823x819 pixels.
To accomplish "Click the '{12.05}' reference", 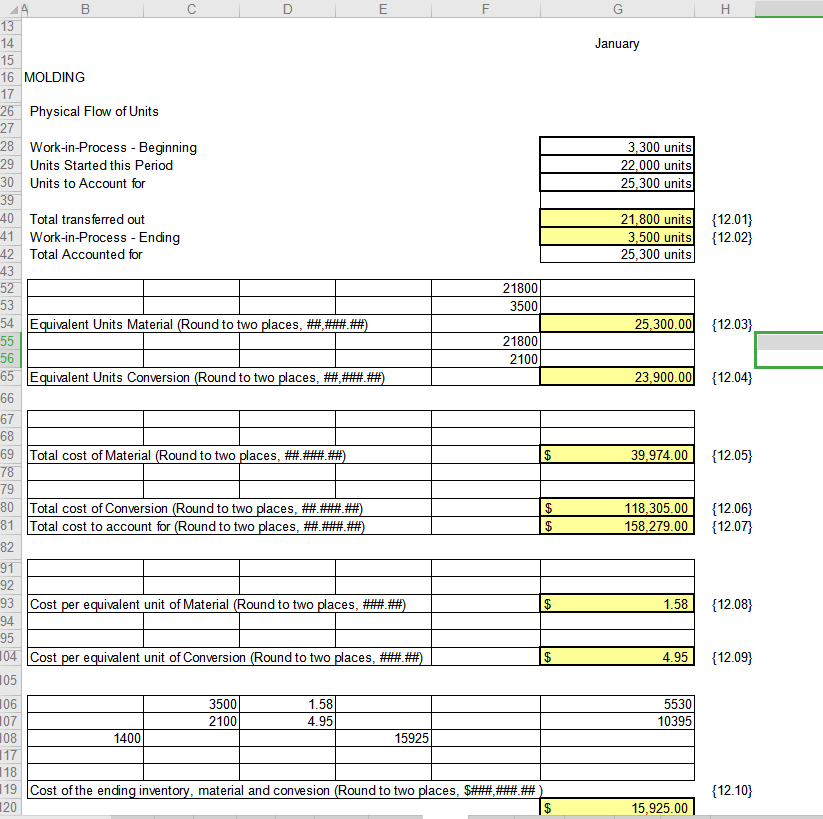I will (732, 455).
